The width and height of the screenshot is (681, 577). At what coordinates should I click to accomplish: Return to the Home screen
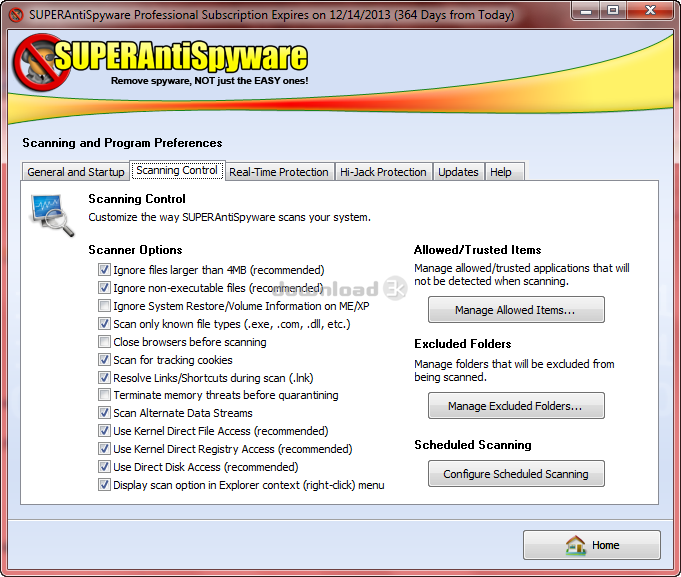tap(592, 545)
